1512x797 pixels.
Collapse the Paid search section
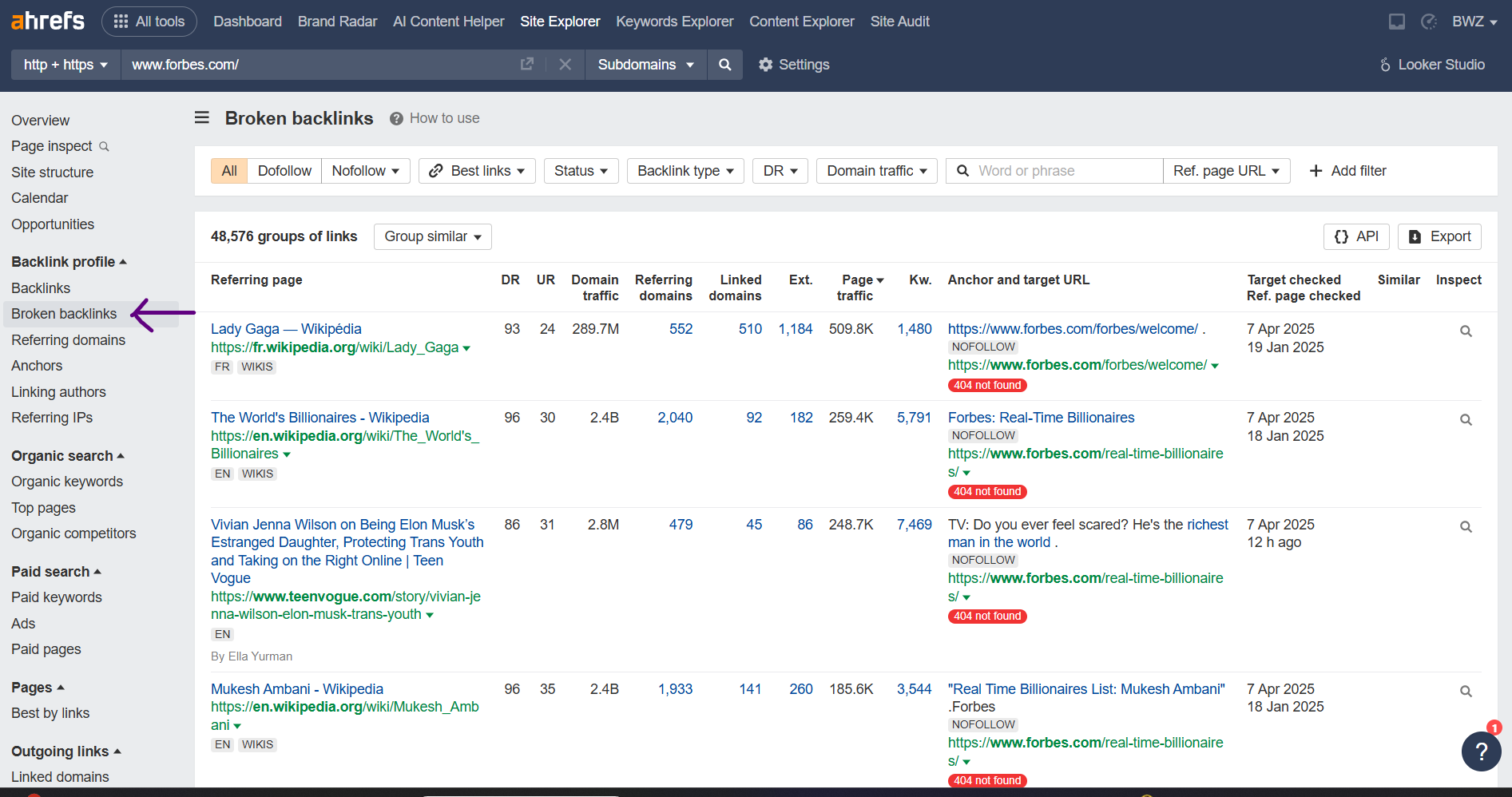pyautogui.click(x=56, y=572)
